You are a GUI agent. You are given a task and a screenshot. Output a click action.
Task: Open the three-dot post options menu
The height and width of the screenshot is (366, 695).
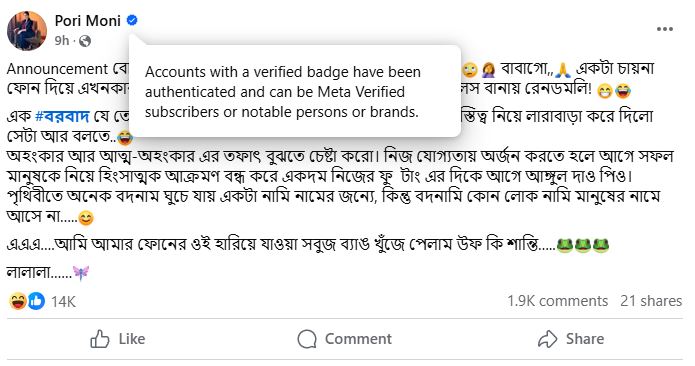click(664, 29)
